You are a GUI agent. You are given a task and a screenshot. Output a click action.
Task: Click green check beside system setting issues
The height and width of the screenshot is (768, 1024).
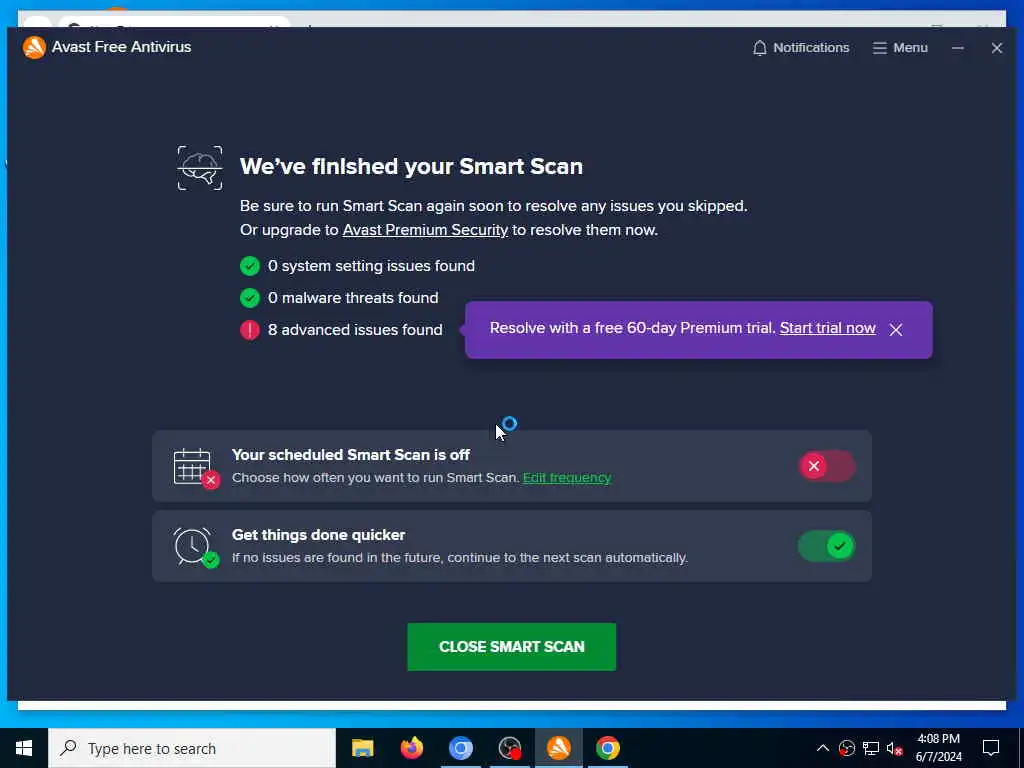tap(249, 266)
